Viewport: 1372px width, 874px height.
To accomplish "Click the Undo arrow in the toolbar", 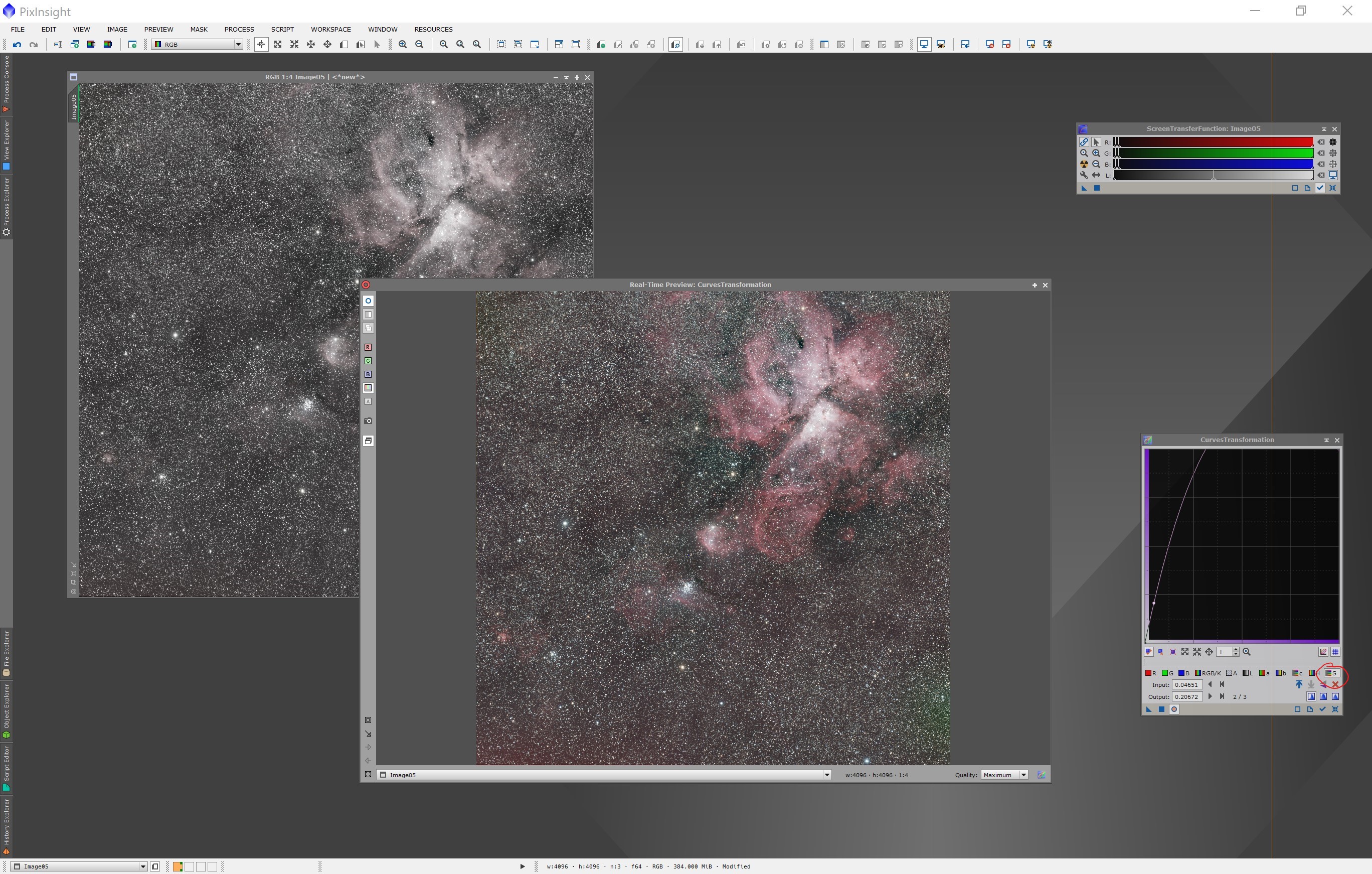I will coord(17,45).
